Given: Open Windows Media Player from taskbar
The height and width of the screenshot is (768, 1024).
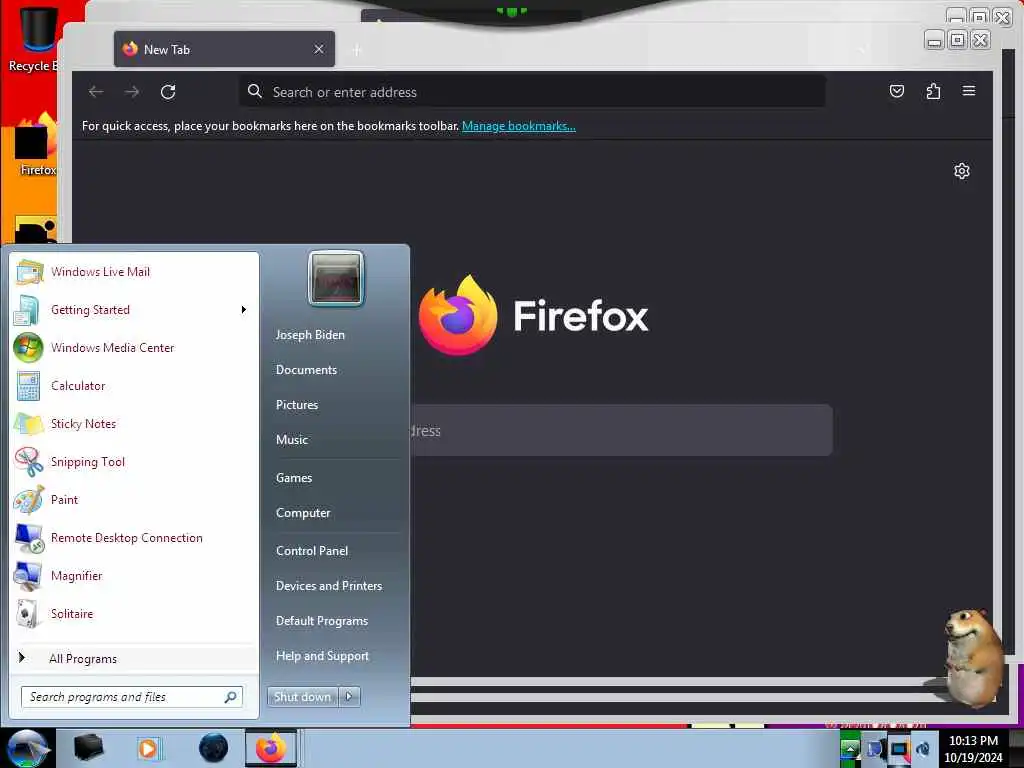Looking at the screenshot, I should coord(148,748).
